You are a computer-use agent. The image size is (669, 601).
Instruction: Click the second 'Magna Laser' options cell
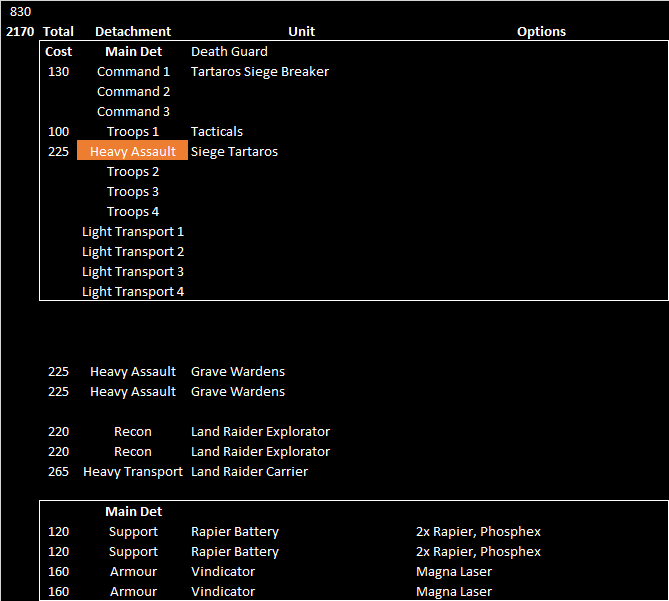point(454,592)
